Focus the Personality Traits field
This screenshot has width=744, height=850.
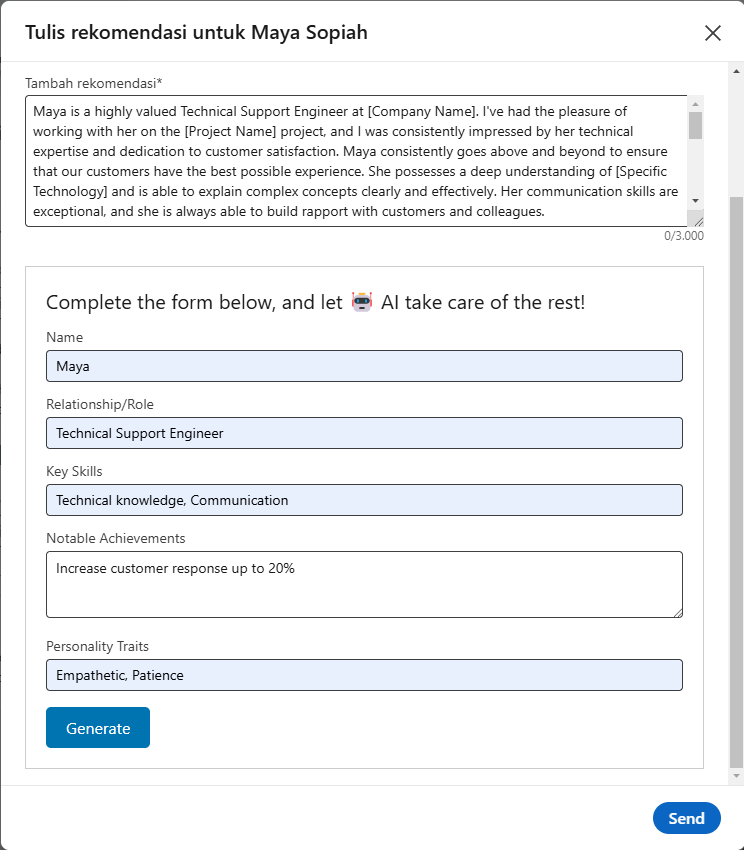[364, 675]
